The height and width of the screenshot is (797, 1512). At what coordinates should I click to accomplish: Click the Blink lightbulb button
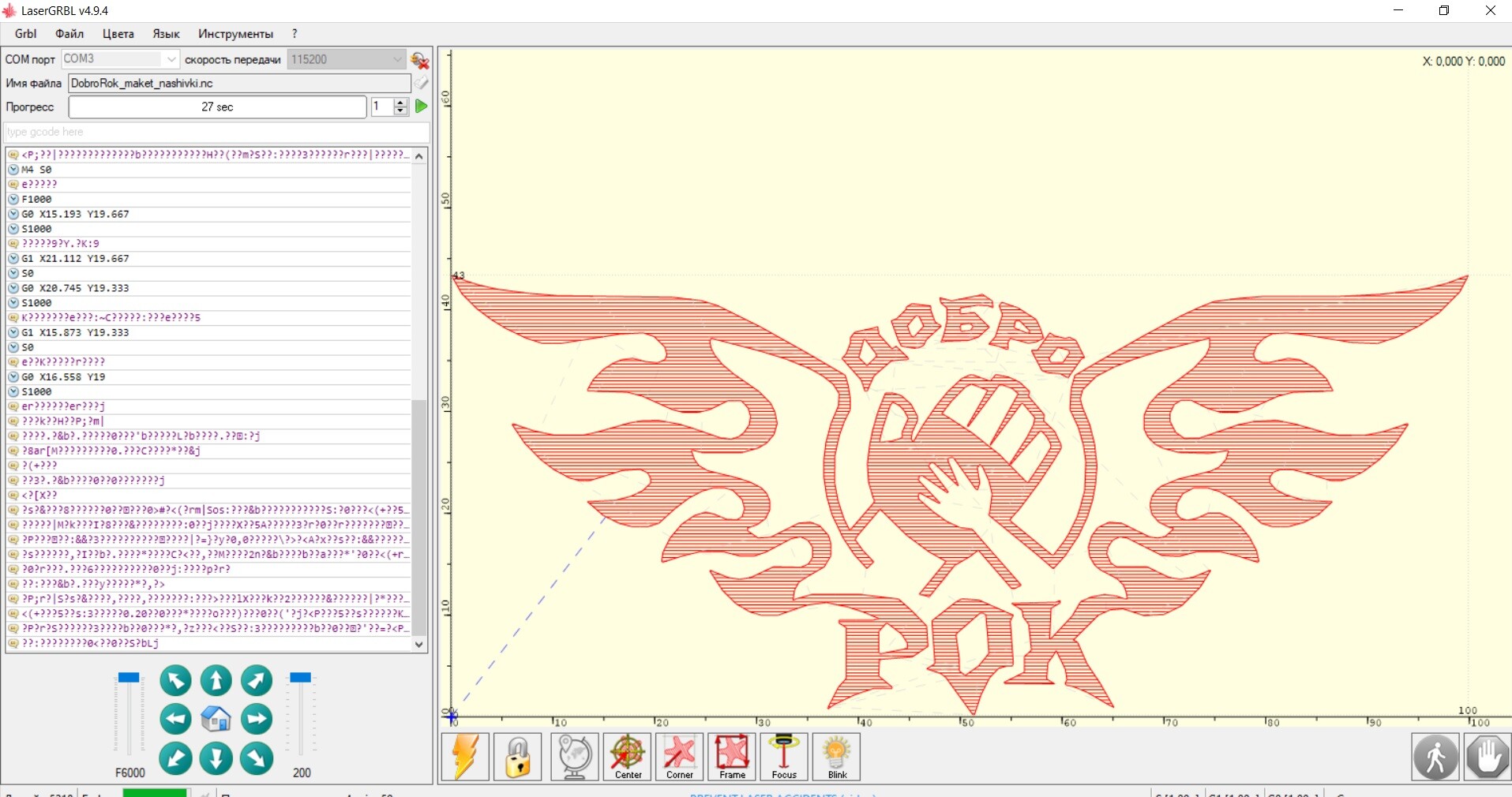pos(837,757)
